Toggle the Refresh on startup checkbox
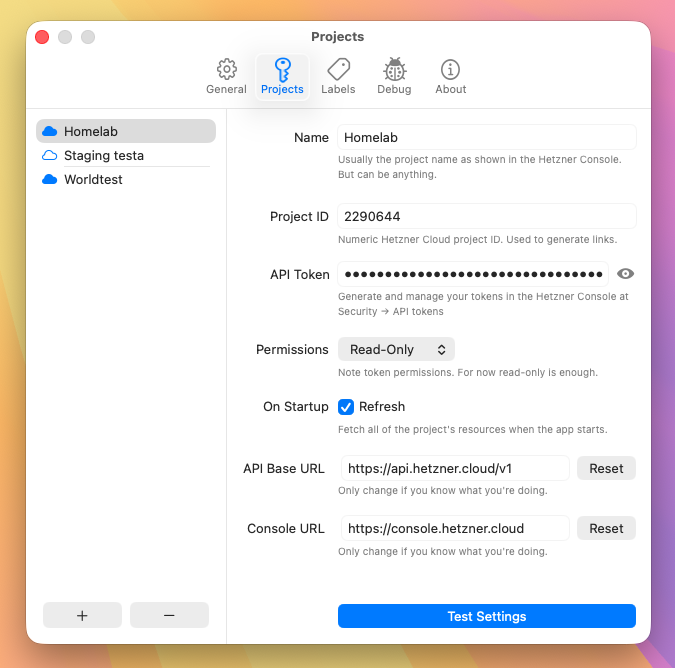Viewport: 675px width, 668px height. (x=346, y=407)
